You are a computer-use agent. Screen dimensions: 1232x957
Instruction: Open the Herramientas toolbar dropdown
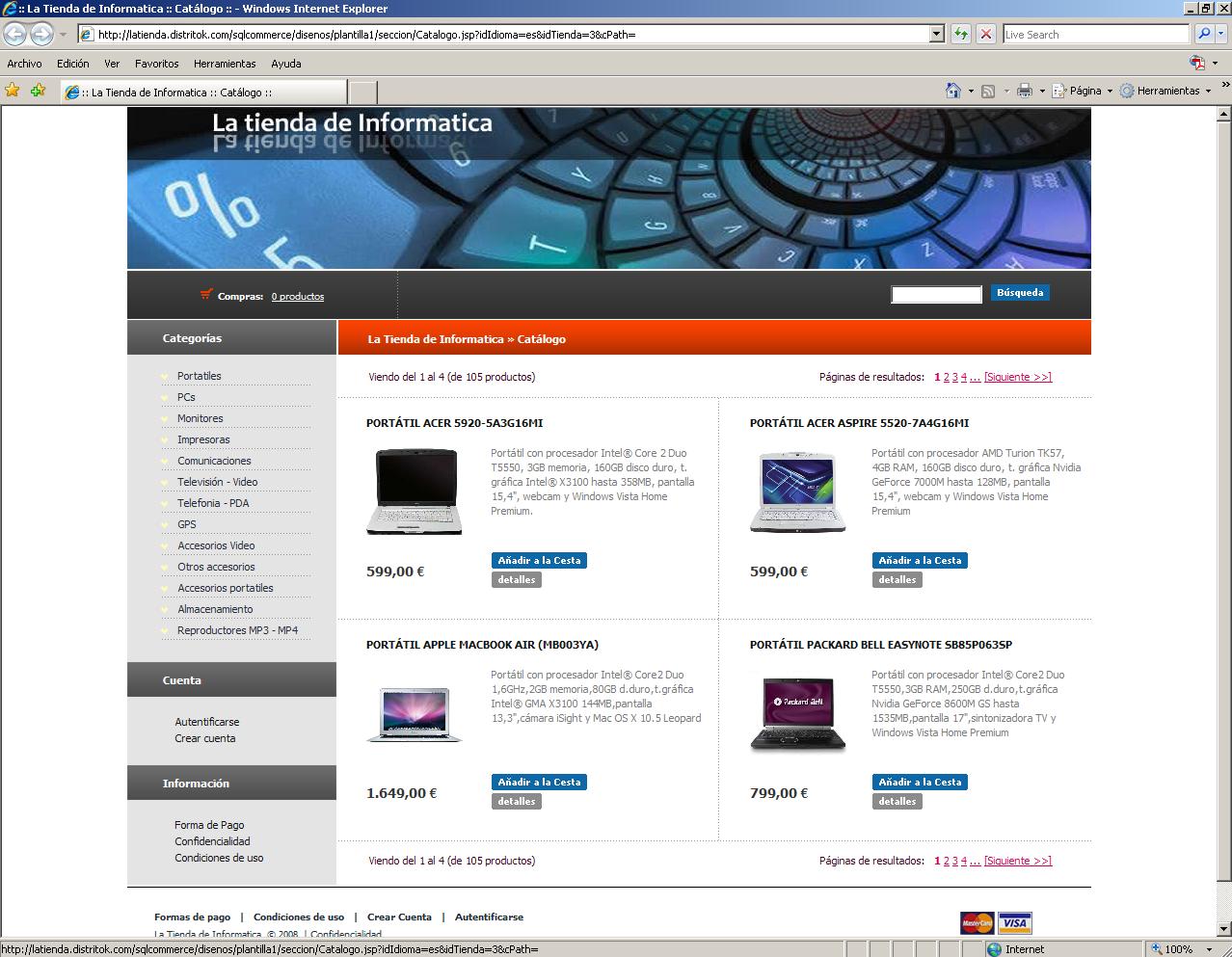click(x=1167, y=91)
